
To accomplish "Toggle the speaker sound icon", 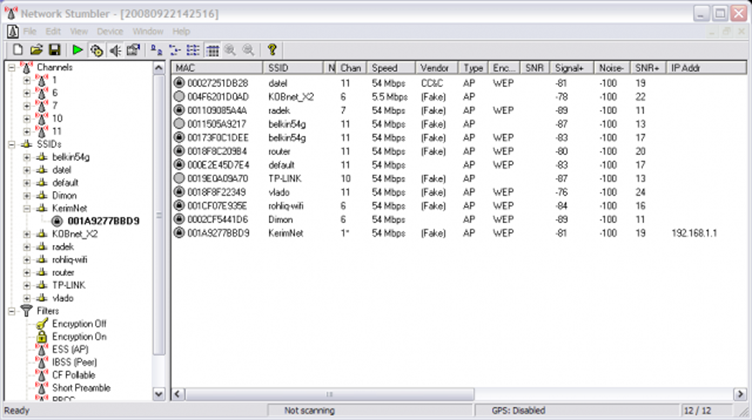I will (115, 50).
